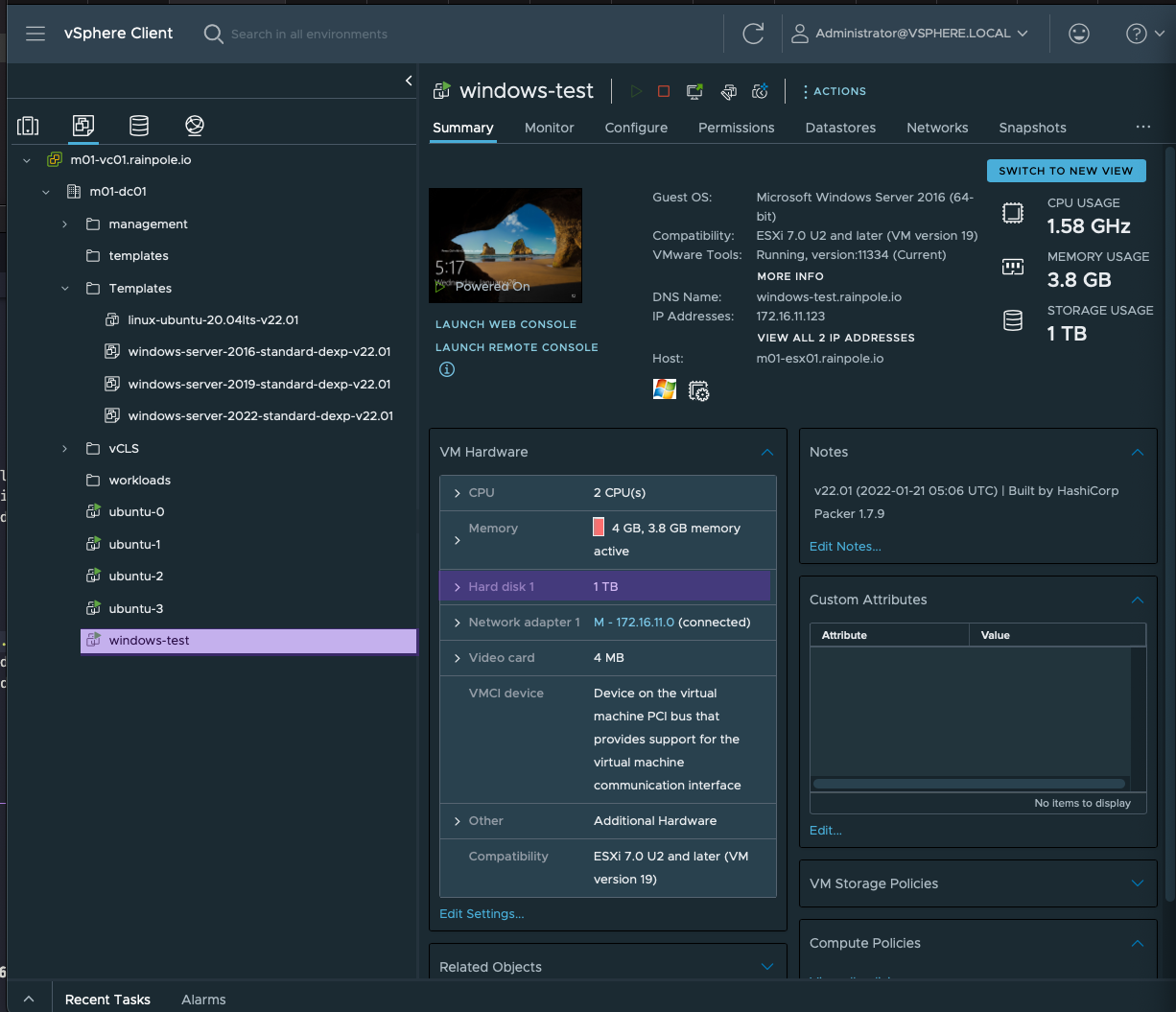Screen dimensions: 1176x1012
Task: Expand the VM Storage Policies panel
Action: point(1138,883)
